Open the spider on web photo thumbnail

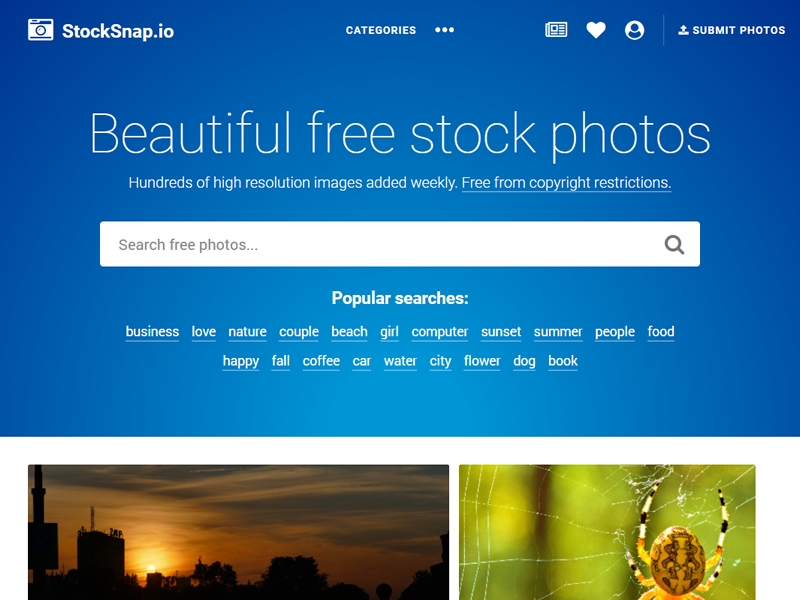(607, 532)
